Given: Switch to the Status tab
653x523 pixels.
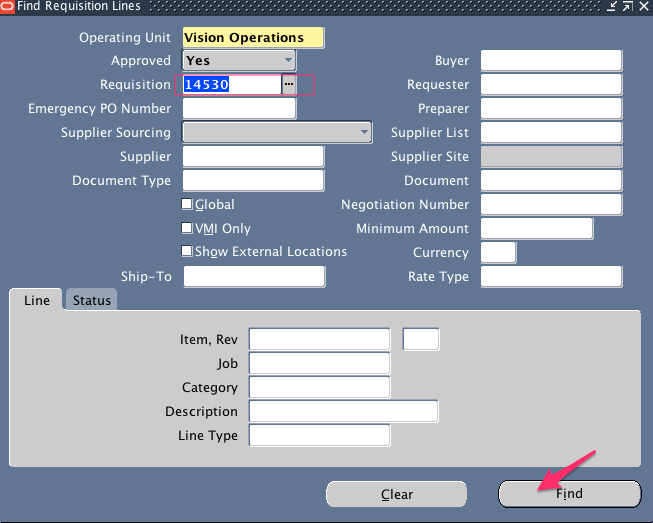Looking at the screenshot, I should point(92,300).
